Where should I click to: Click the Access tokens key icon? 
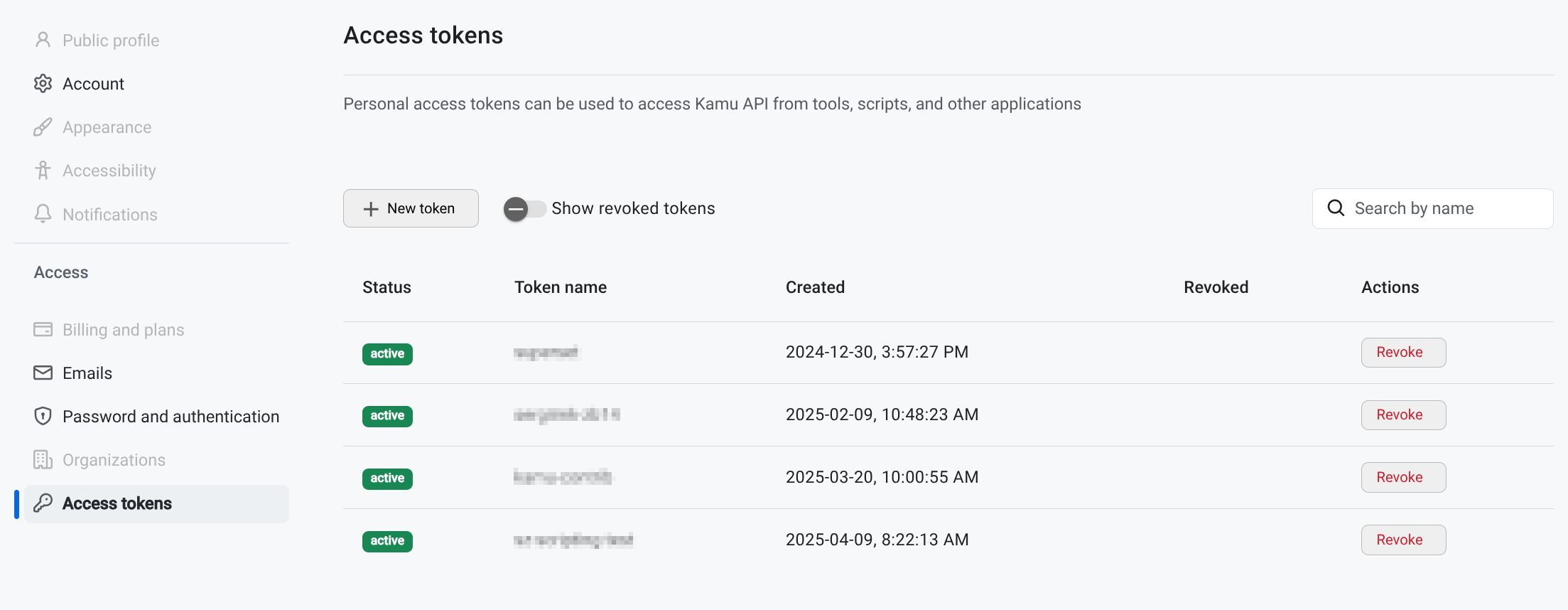[43, 503]
